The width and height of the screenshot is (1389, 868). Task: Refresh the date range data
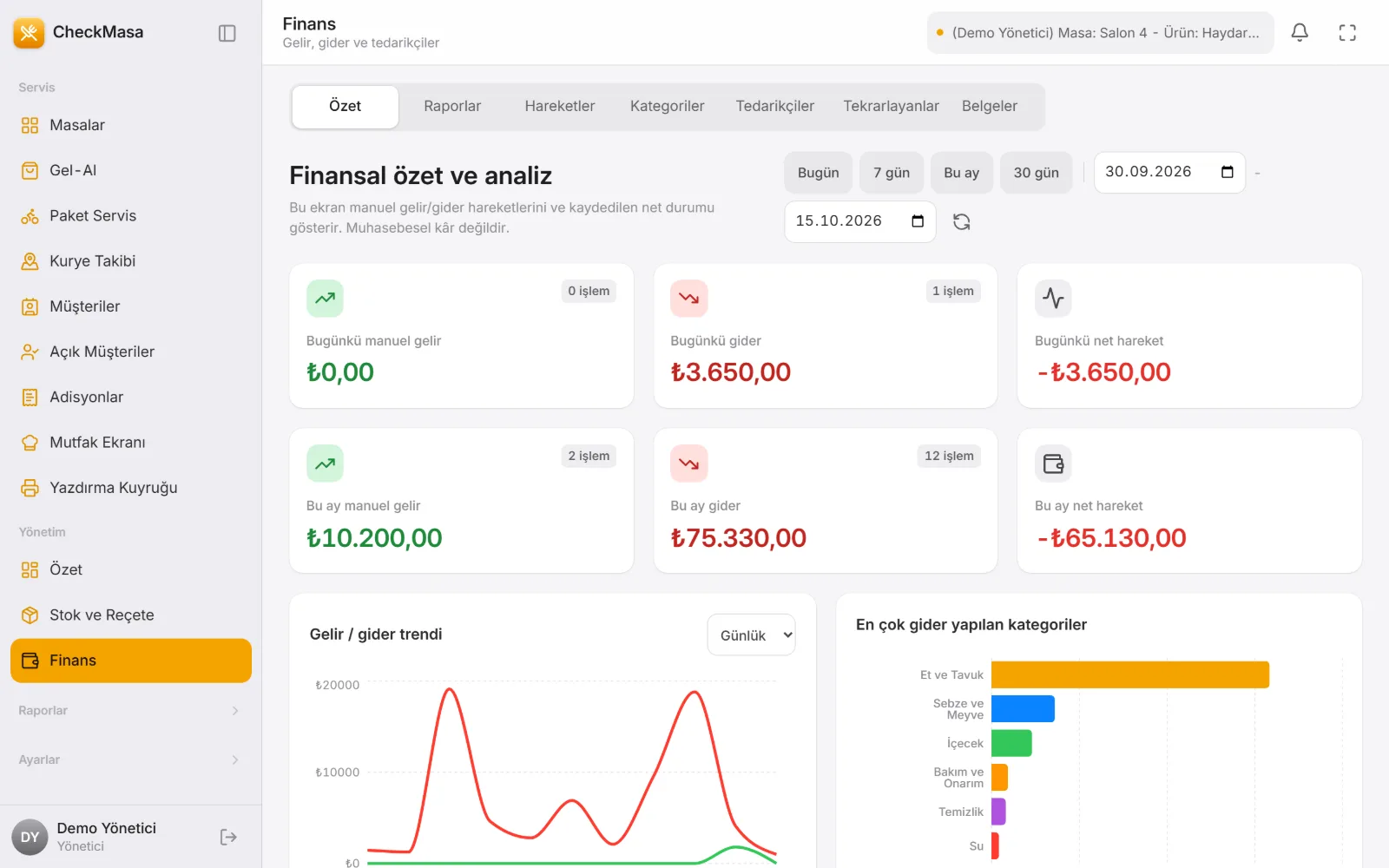[961, 222]
